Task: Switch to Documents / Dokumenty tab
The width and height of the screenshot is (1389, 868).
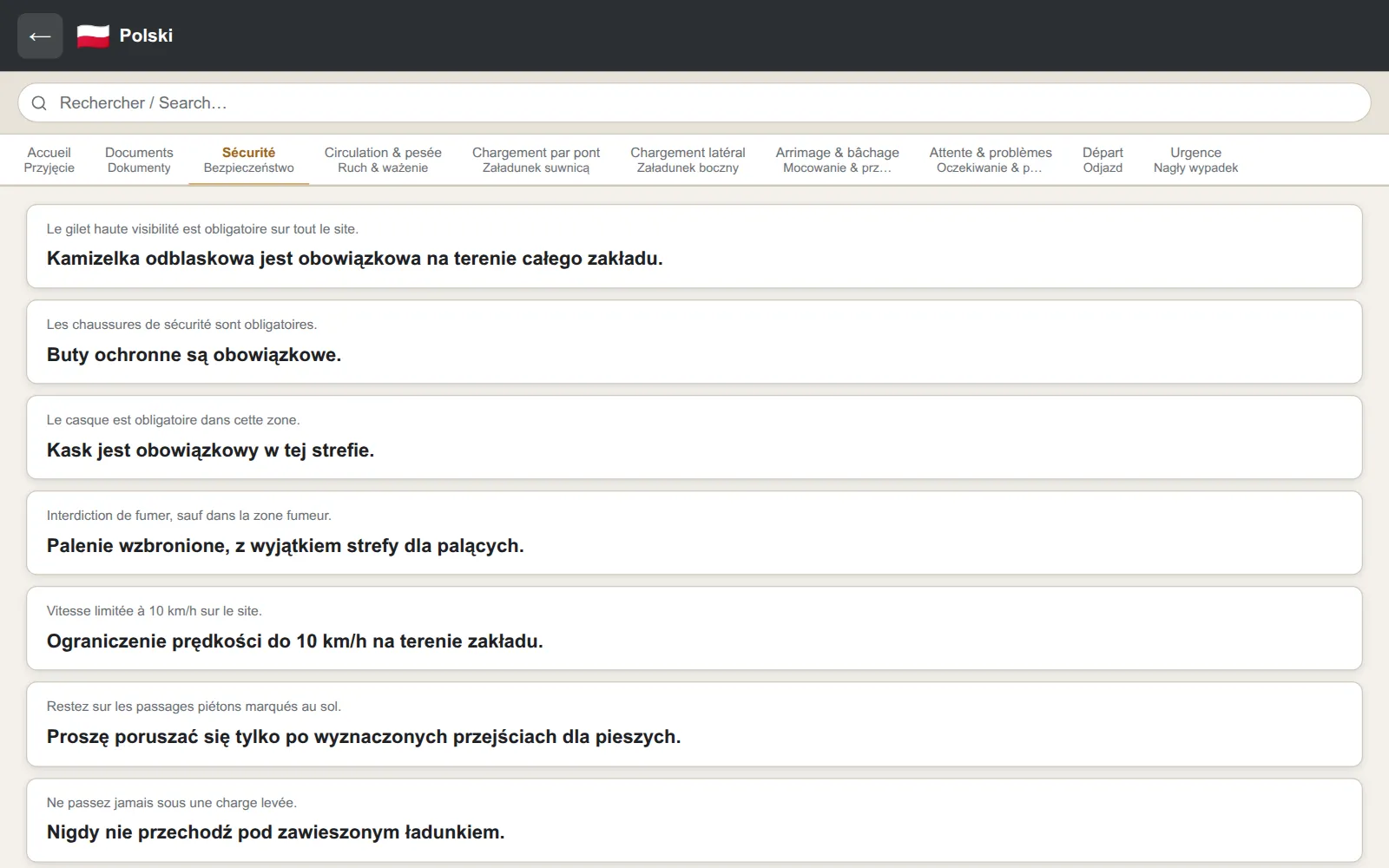Action: 139,160
